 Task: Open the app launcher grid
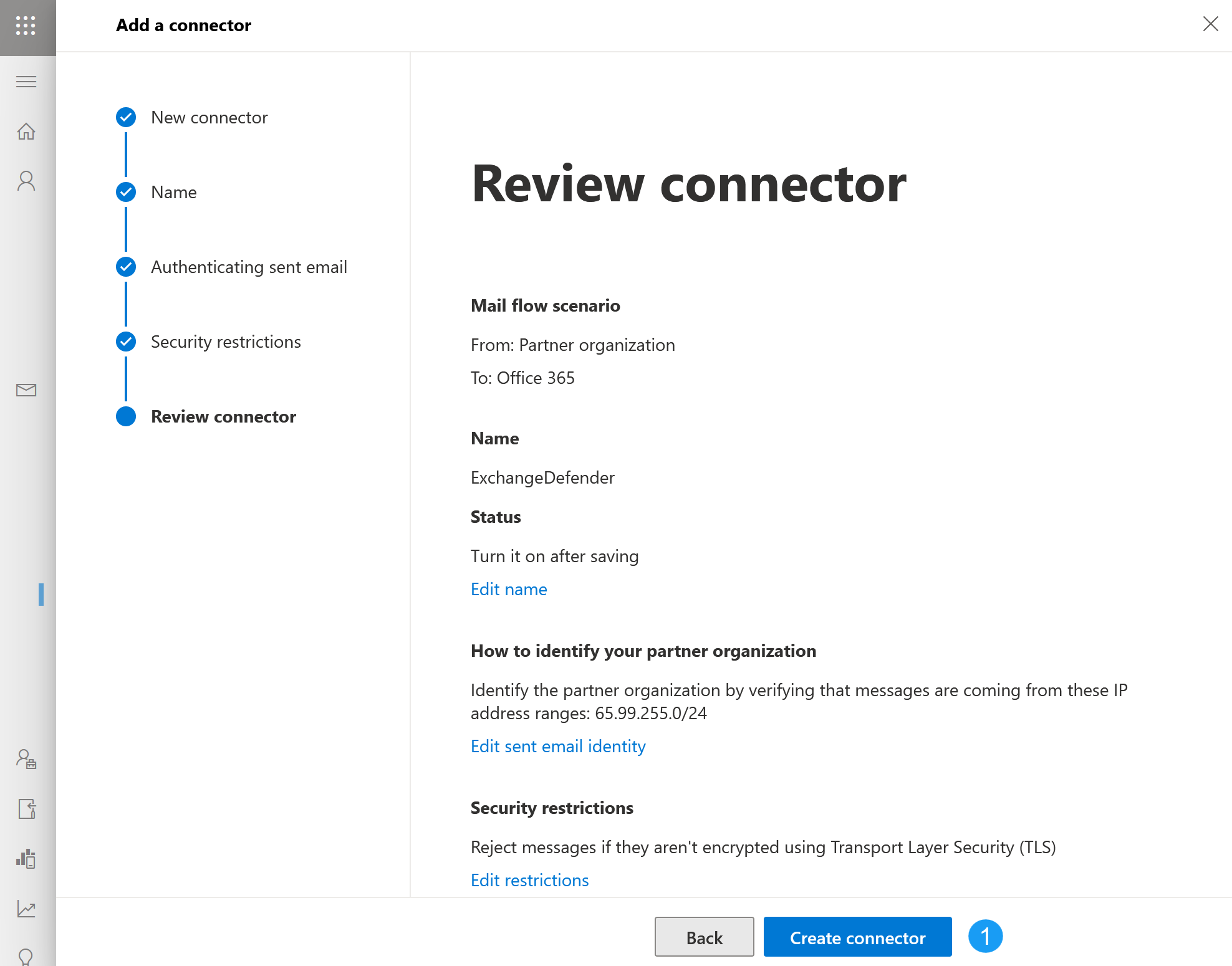coord(26,26)
